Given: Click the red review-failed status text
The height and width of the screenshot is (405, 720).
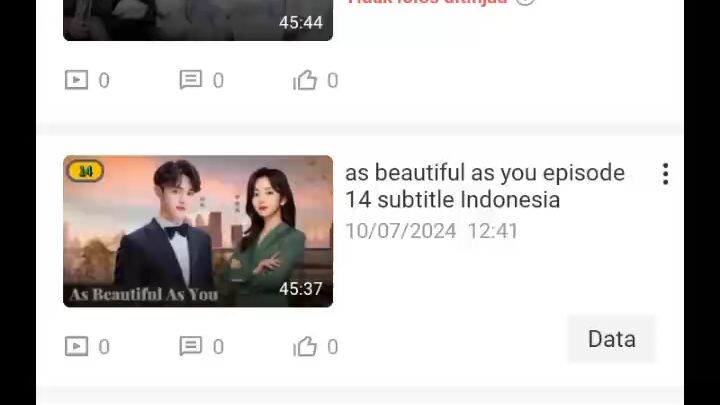Looking at the screenshot, I should [428, 2].
